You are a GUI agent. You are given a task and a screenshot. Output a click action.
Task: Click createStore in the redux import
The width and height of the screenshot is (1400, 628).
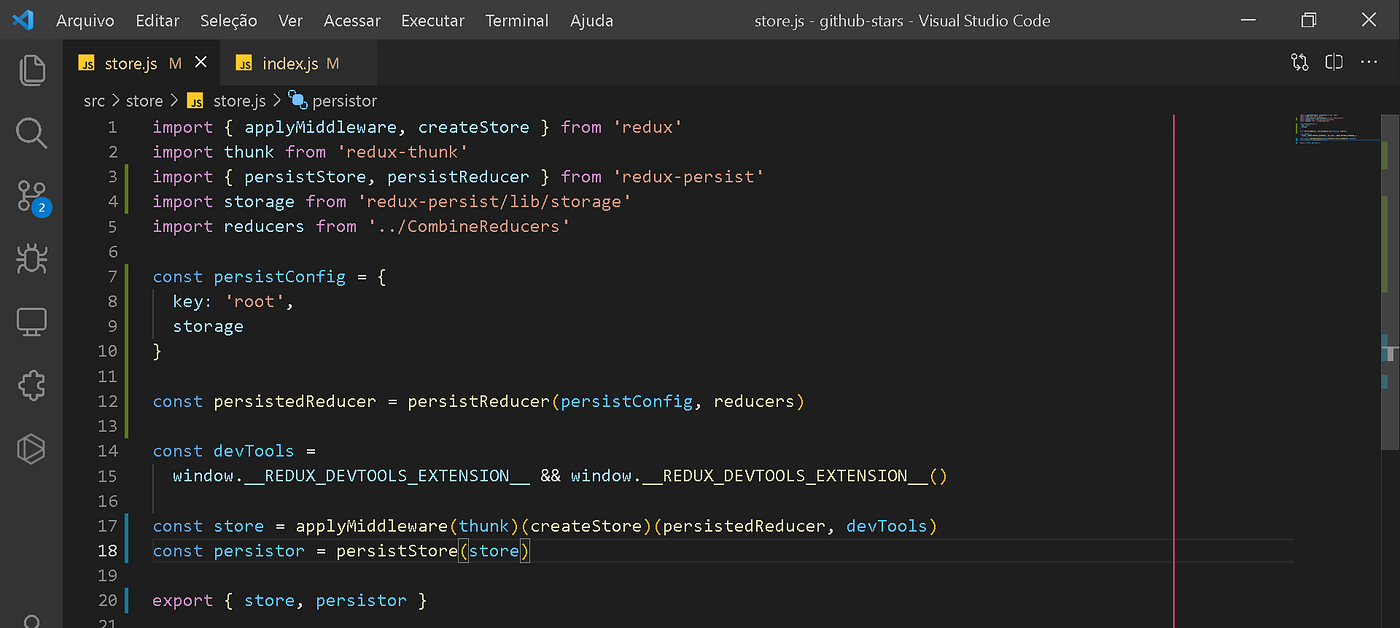click(474, 127)
